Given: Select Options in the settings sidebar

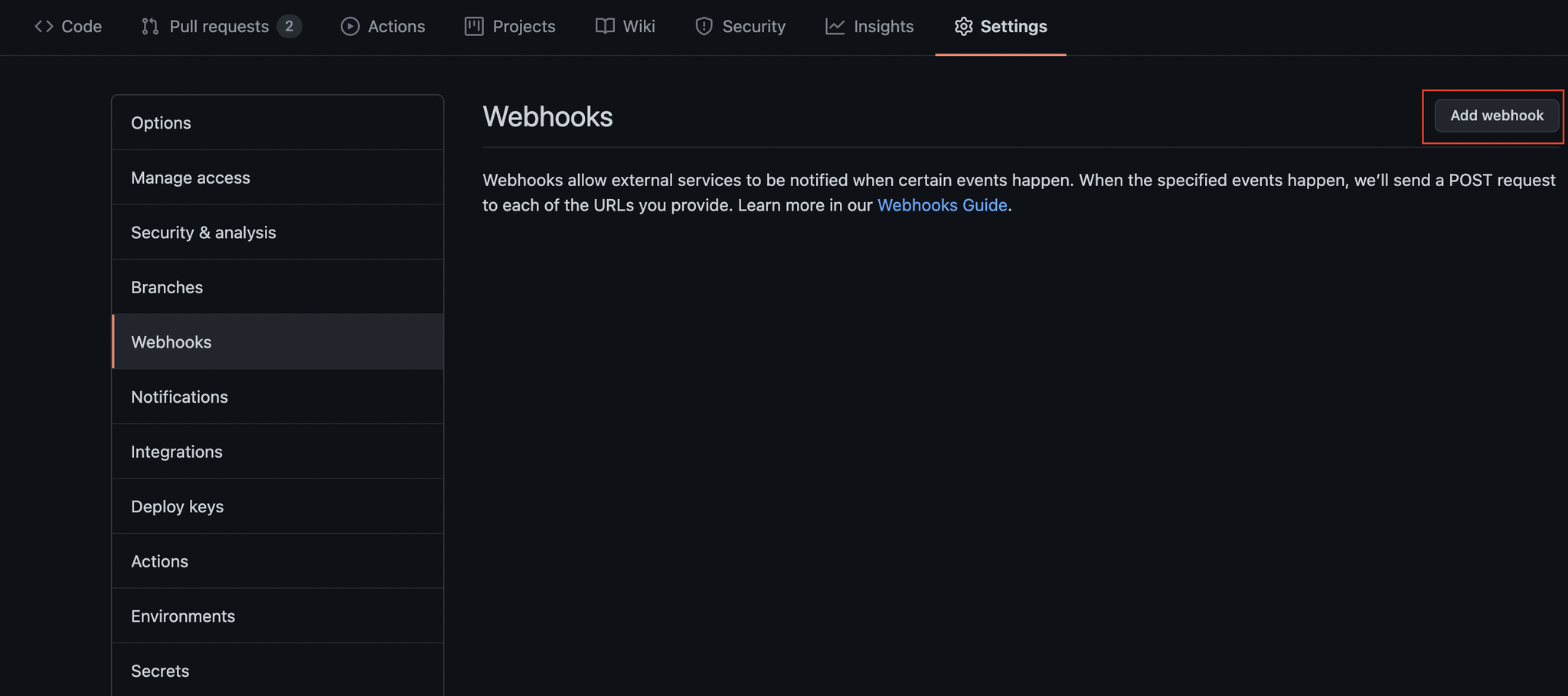Looking at the screenshot, I should click(x=277, y=123).
